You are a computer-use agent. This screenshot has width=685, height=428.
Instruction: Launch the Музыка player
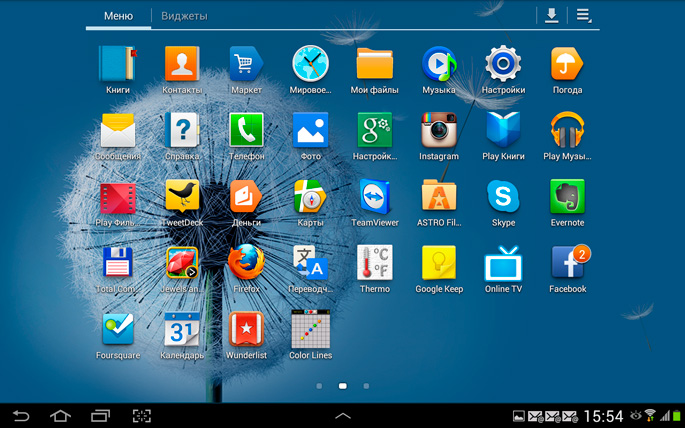[439, 64]
